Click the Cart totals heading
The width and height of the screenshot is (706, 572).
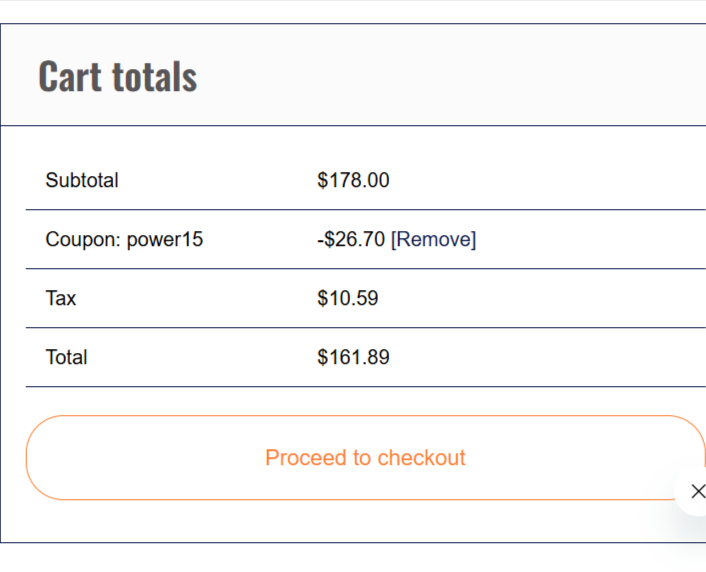(x=117, y=77)
